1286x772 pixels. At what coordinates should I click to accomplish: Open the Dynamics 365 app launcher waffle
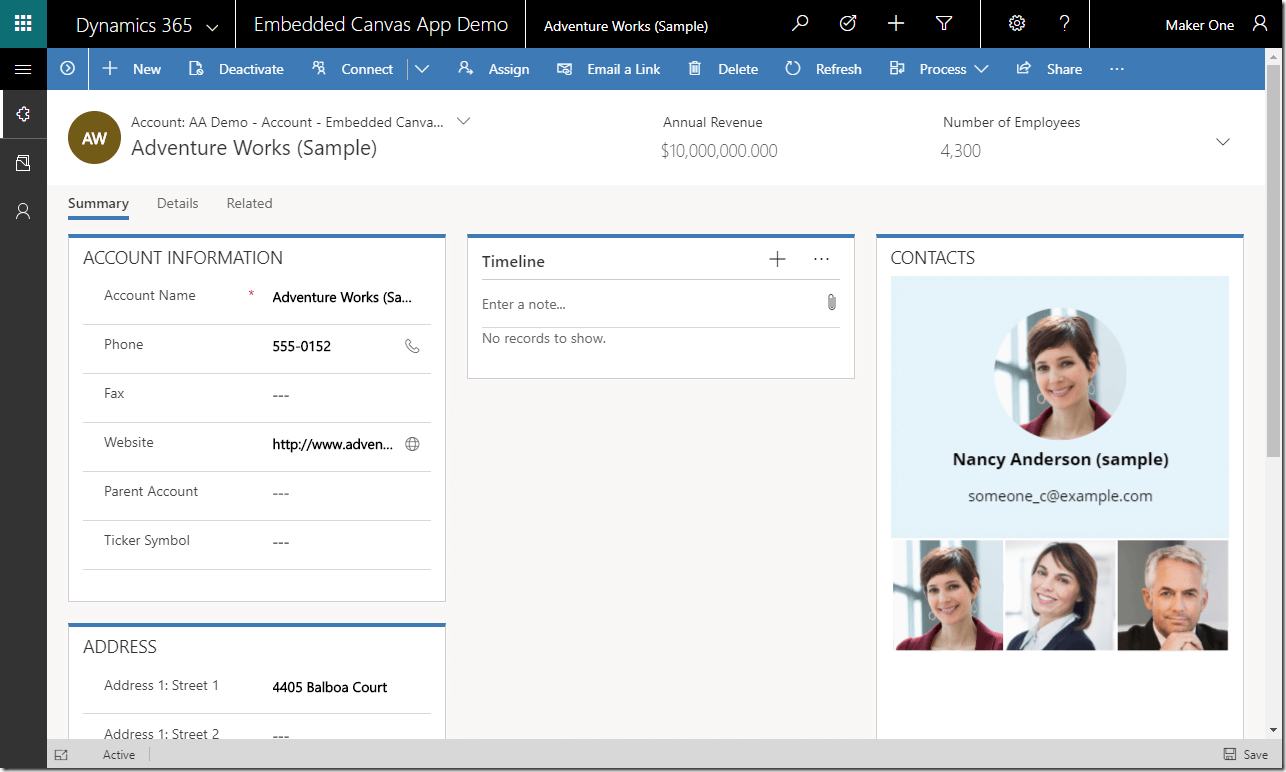(x=22, y=22)
